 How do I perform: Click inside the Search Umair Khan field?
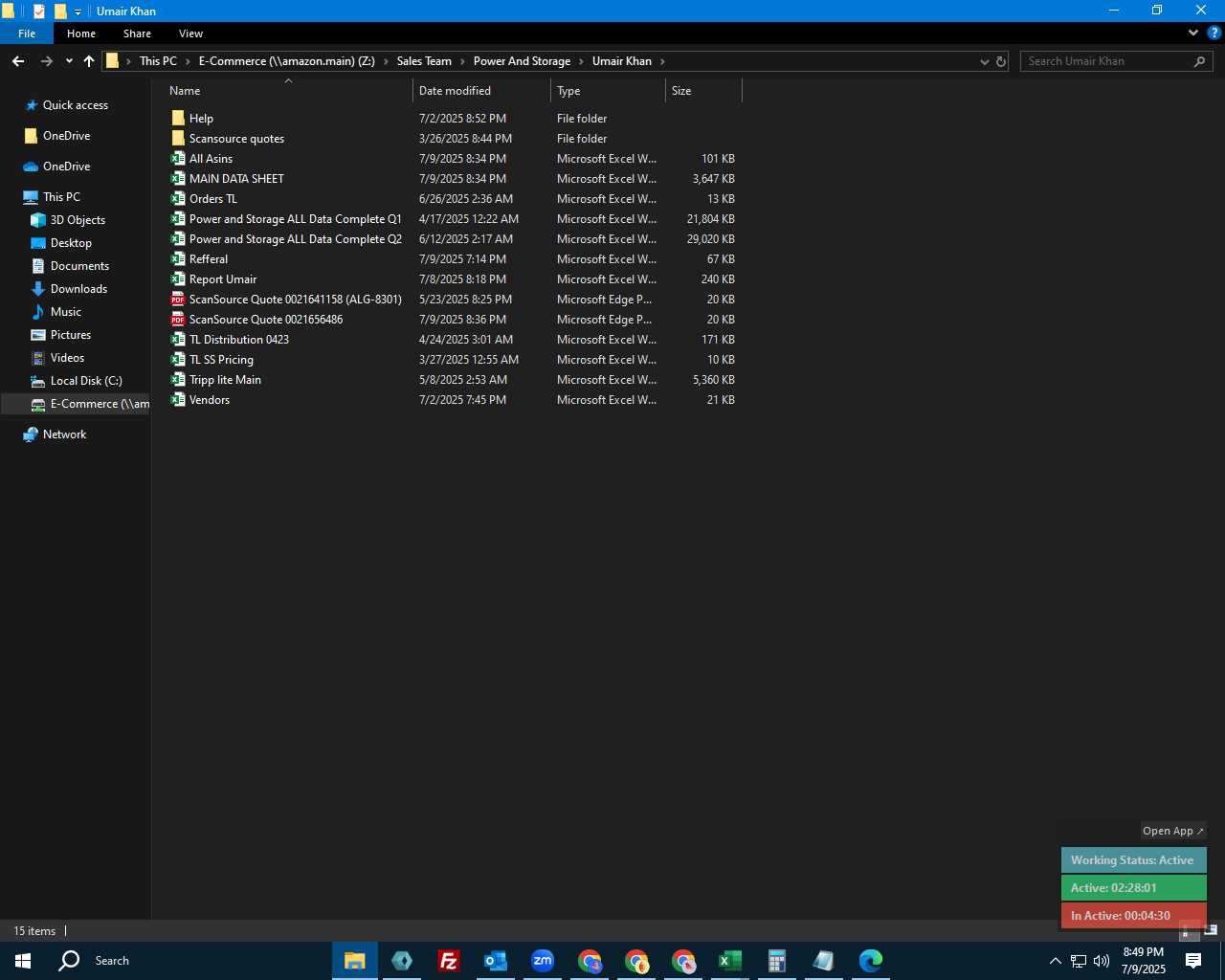(x=1105, y=61)
